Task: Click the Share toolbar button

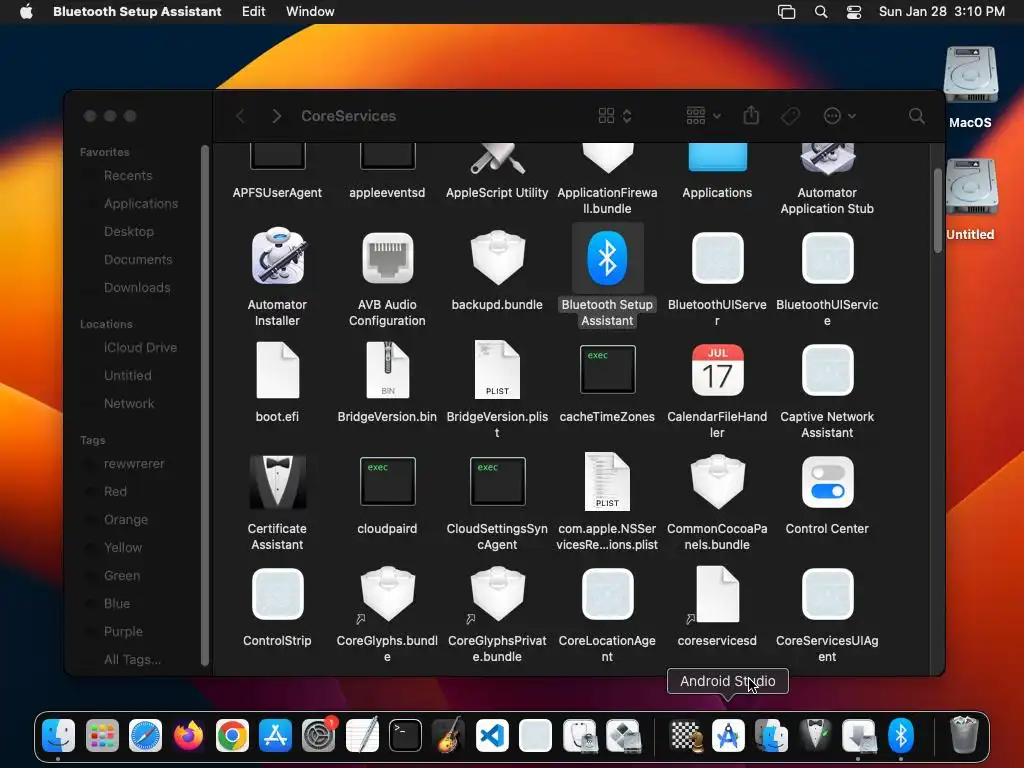Action: (x=751, y=116)
